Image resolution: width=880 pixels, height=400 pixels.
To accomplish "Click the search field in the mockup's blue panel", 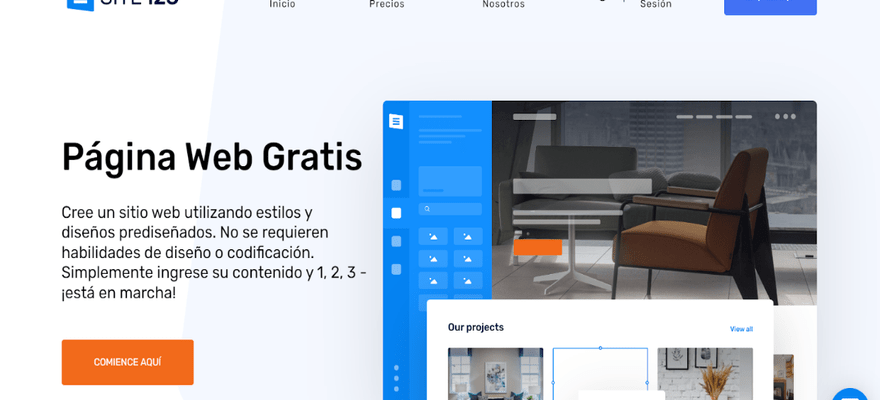I will point(450,209).
